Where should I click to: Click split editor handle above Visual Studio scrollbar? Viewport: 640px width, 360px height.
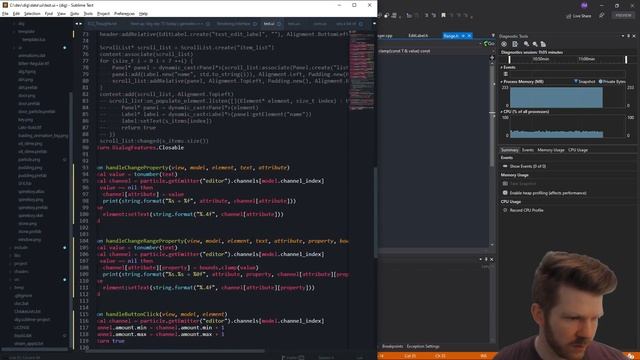[x=492, y=58]
